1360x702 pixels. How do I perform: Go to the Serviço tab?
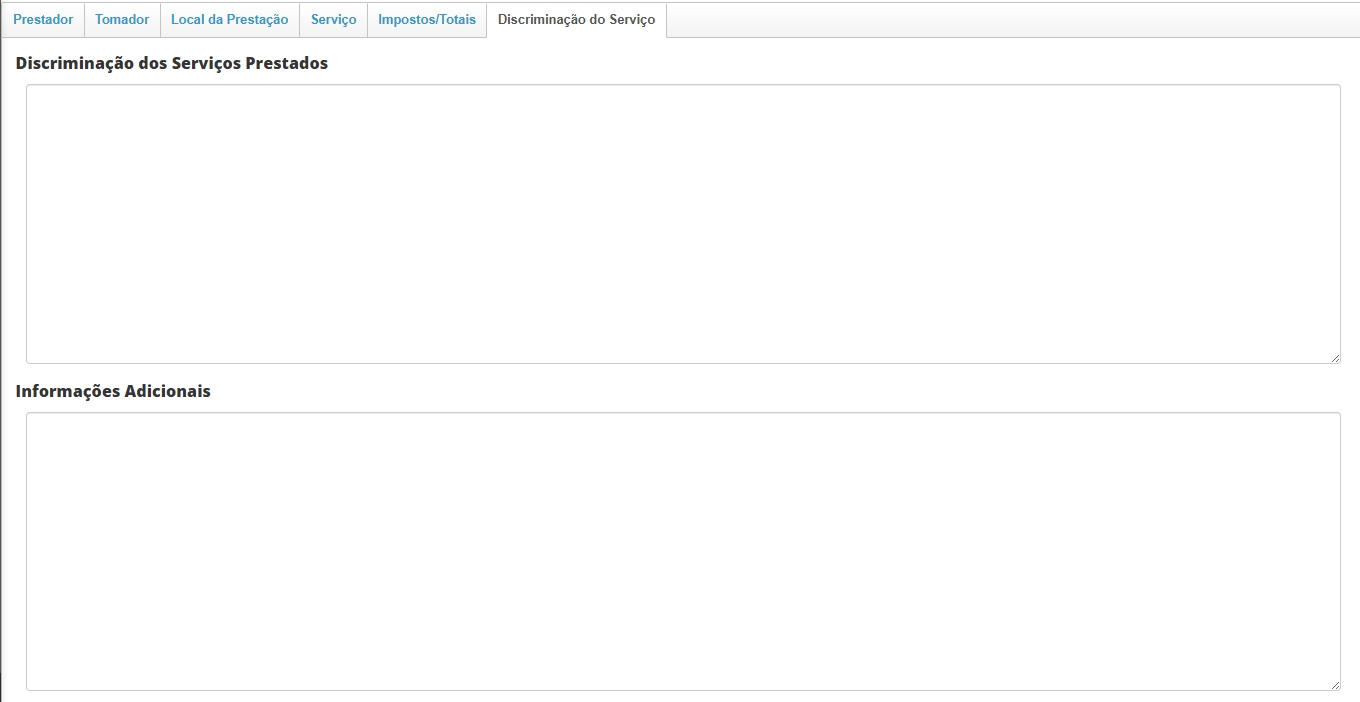click(x=333, y=20)
